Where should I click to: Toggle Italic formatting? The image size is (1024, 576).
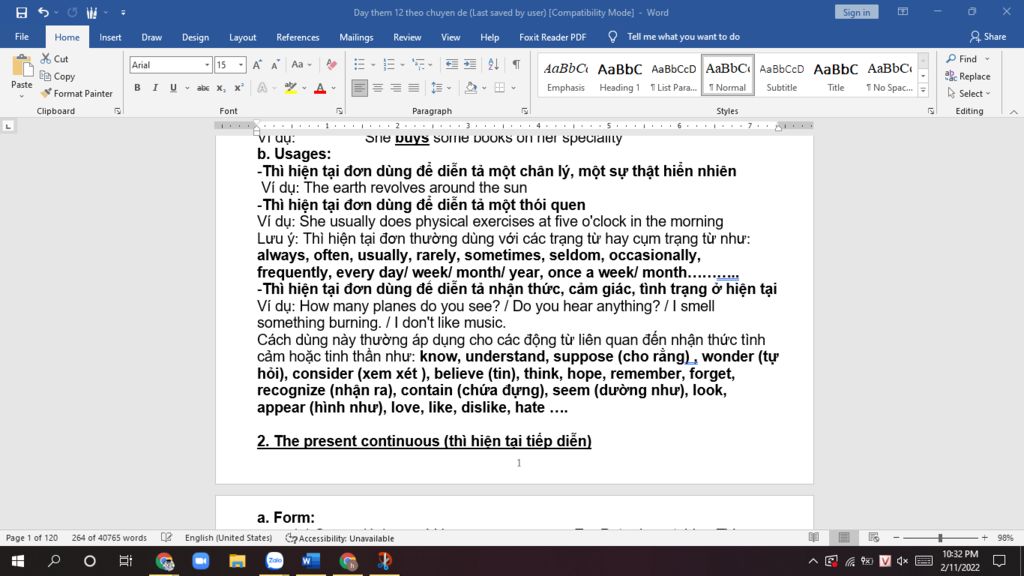(x=155, y=88)
